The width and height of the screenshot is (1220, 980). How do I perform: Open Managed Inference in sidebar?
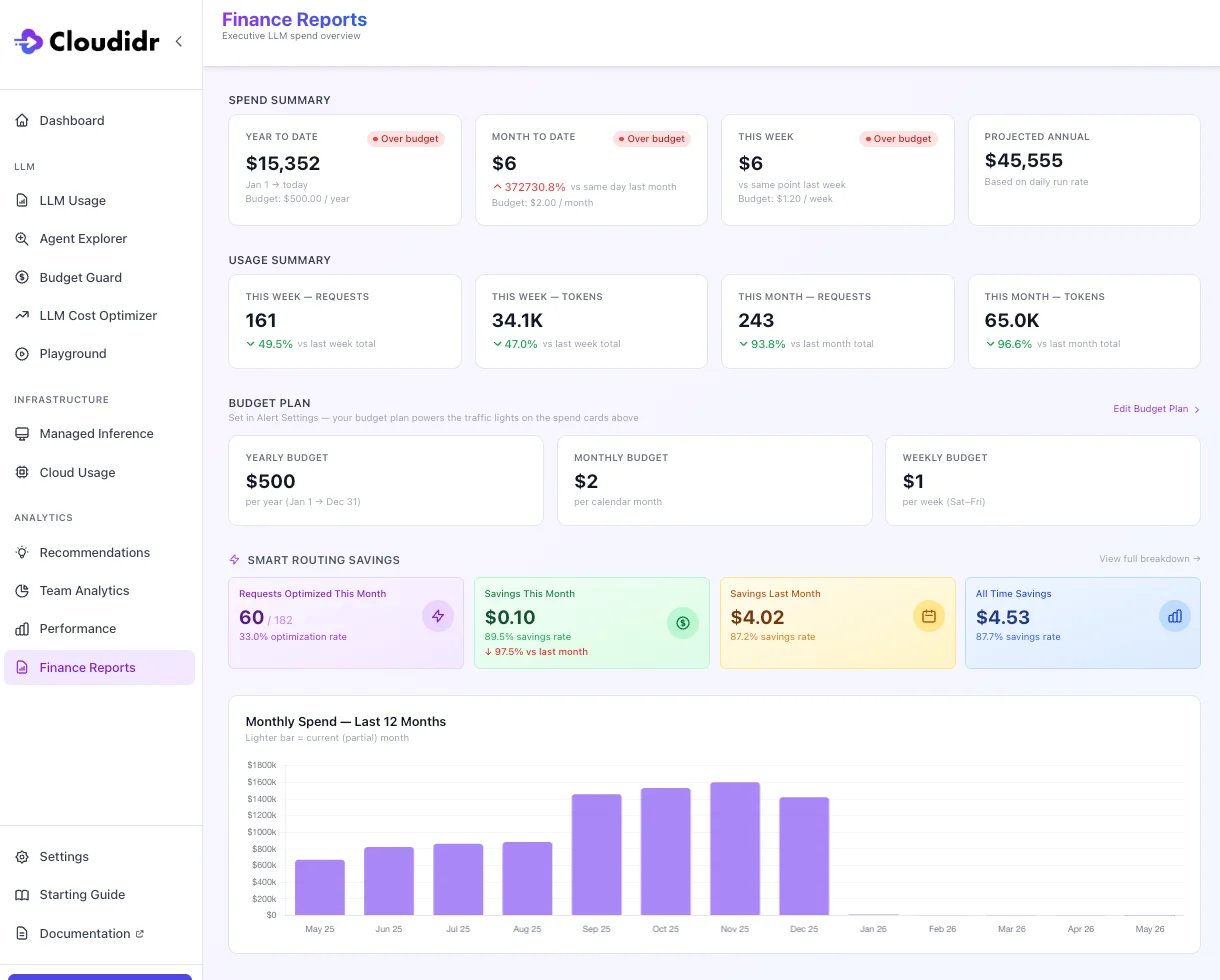[x=99, y=434]
